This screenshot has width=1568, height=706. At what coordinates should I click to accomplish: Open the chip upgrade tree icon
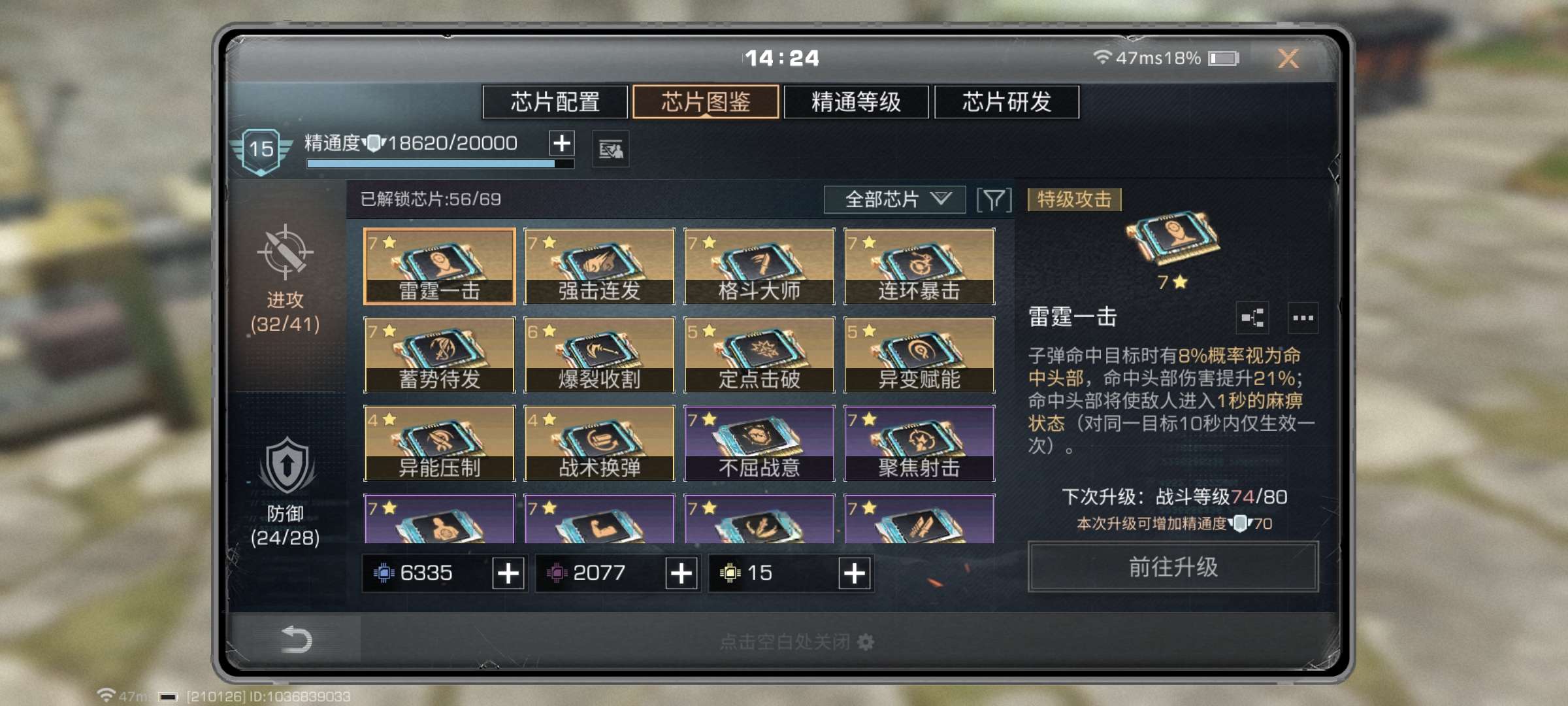pyautogui.click(x=1252, y=318)
